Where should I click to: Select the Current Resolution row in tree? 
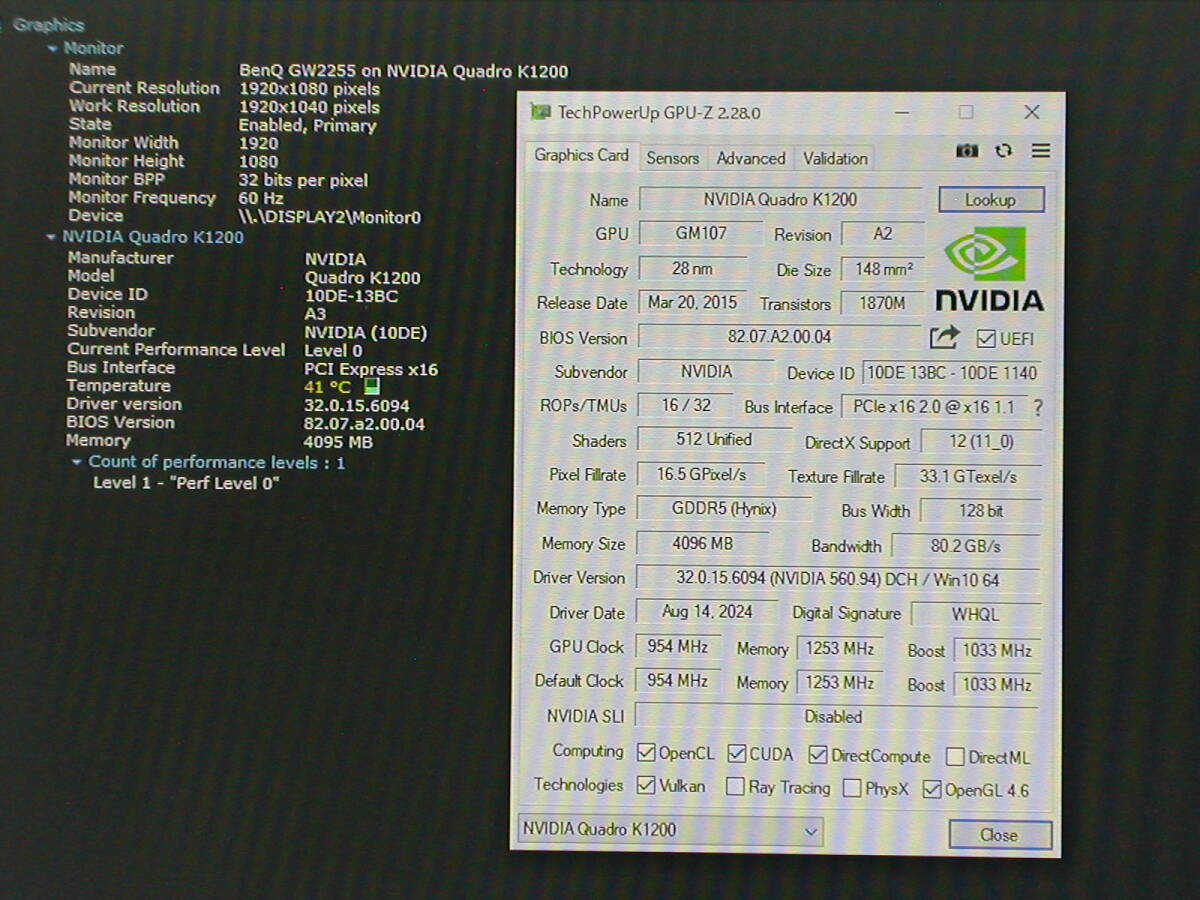click(225, 88)
